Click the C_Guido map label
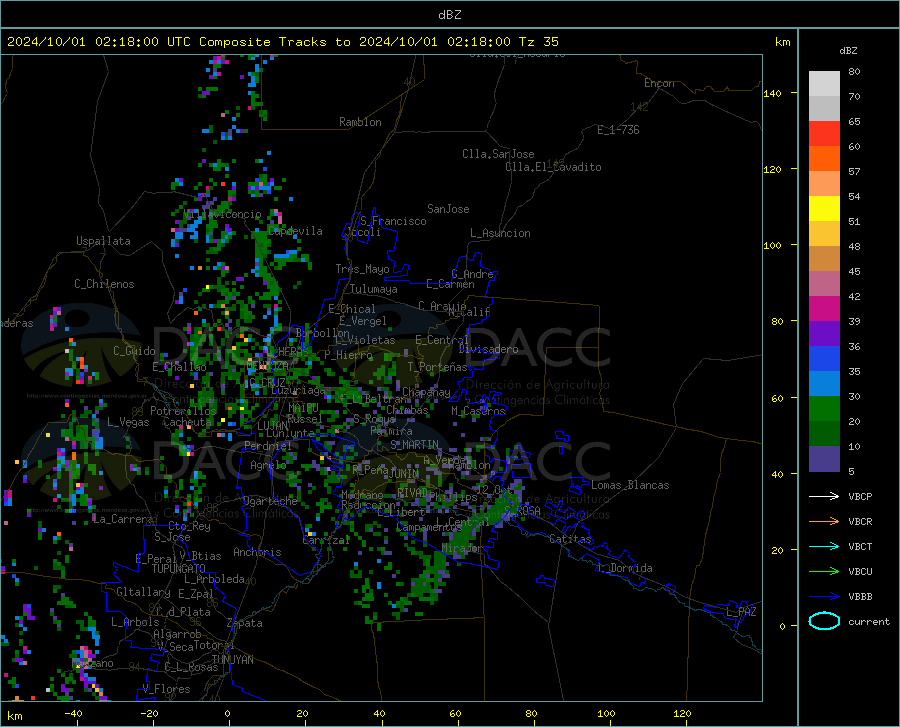Image resolution: width=900 pixels, height=727 pixels. click(134, 351)
